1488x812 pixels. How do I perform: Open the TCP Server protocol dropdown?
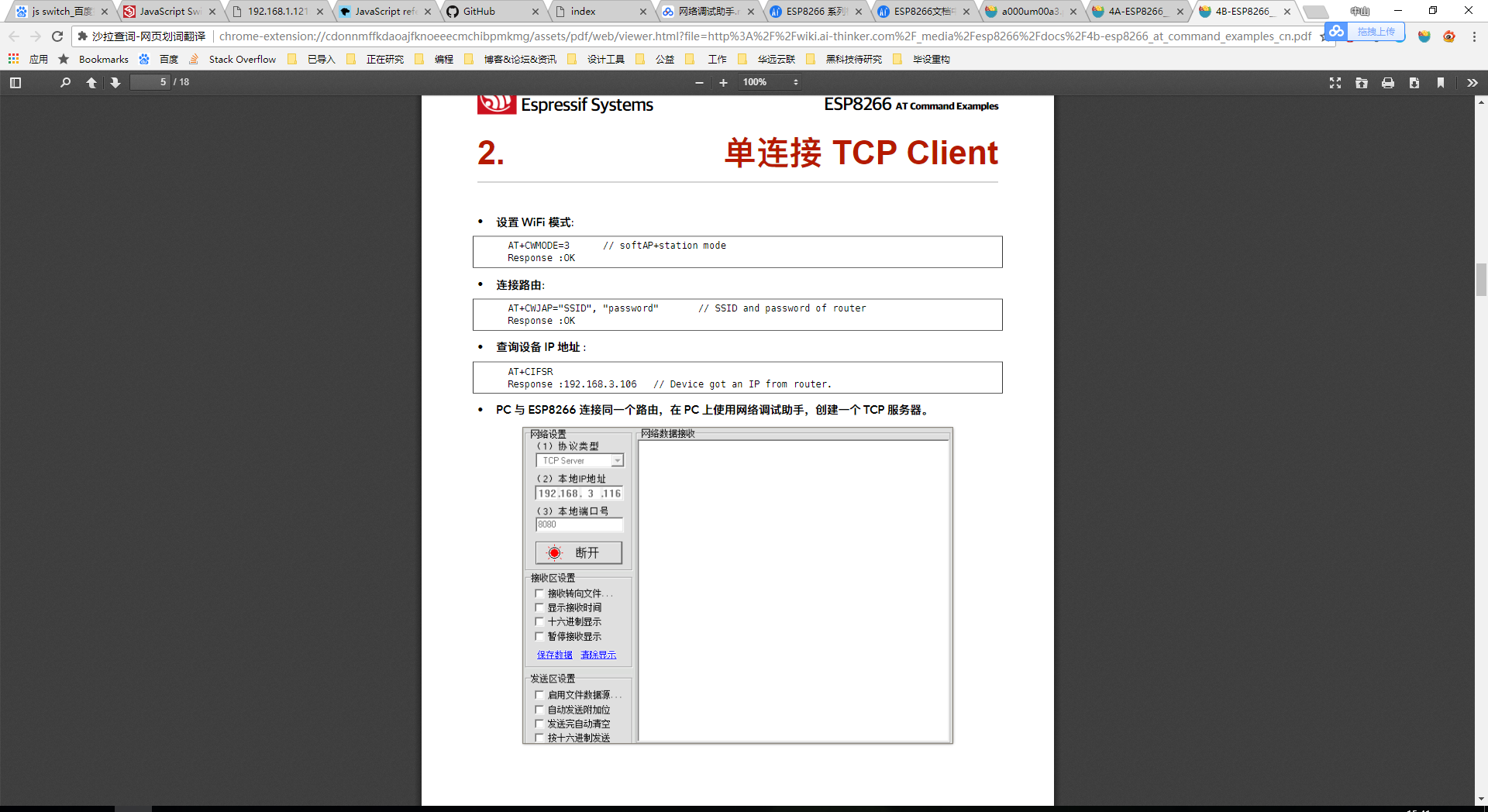coord(580,461)
